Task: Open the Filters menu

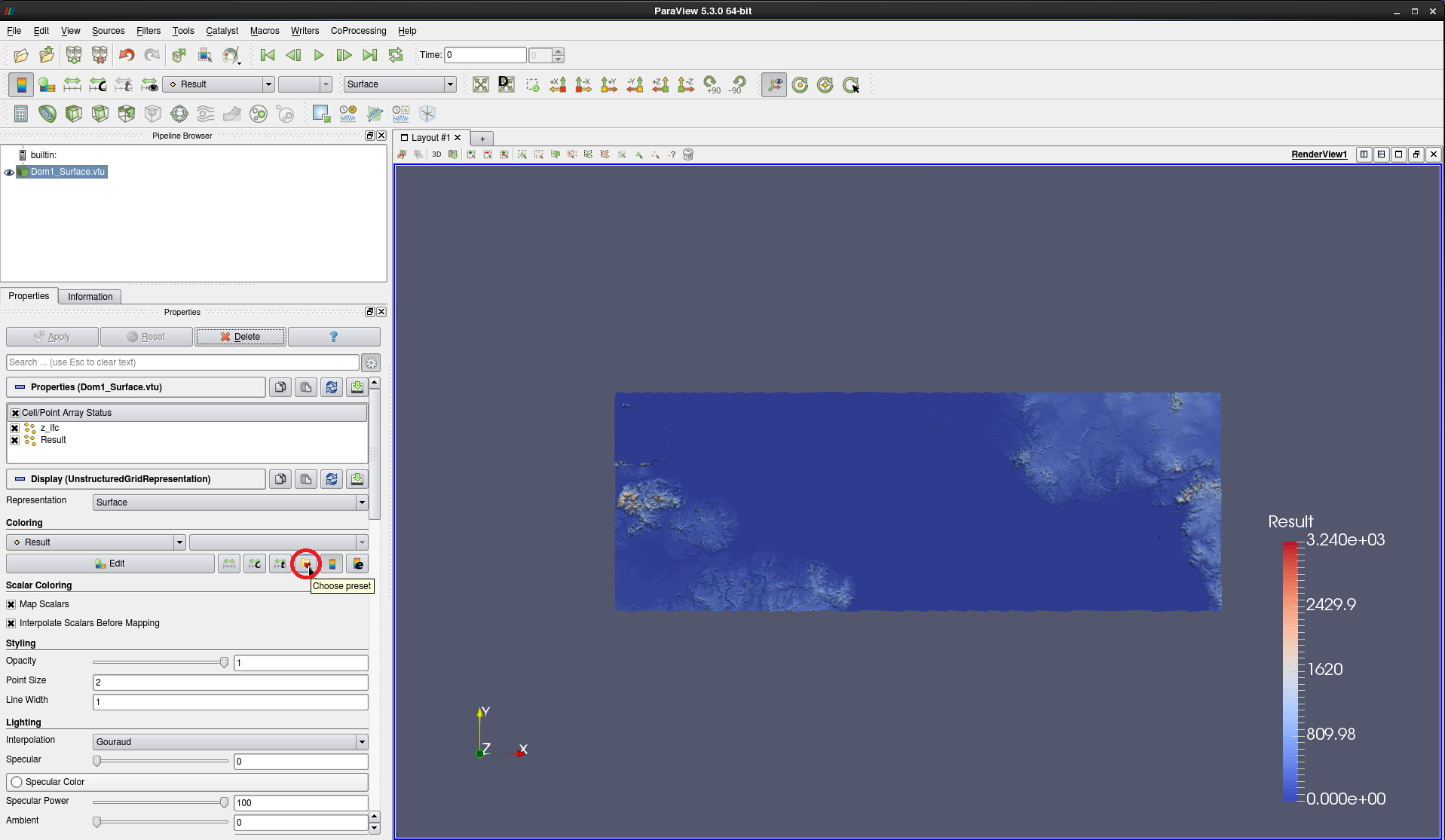Action: click(148, 31)
